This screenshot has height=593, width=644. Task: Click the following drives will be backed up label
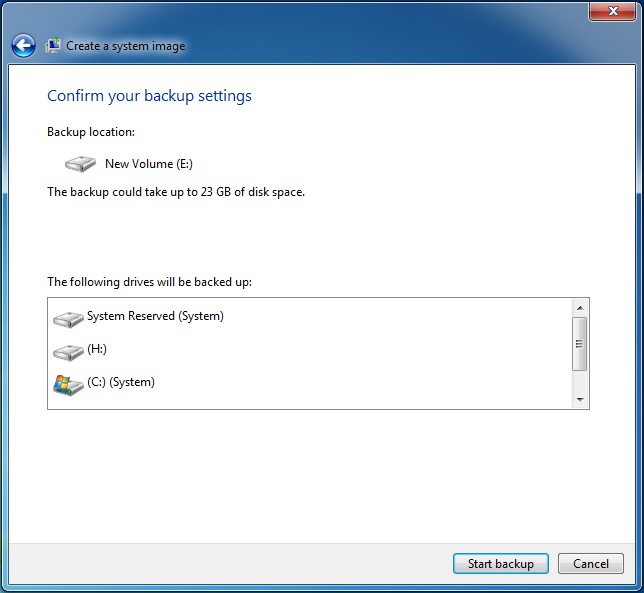pyautogui.click(x=150, y=282)
